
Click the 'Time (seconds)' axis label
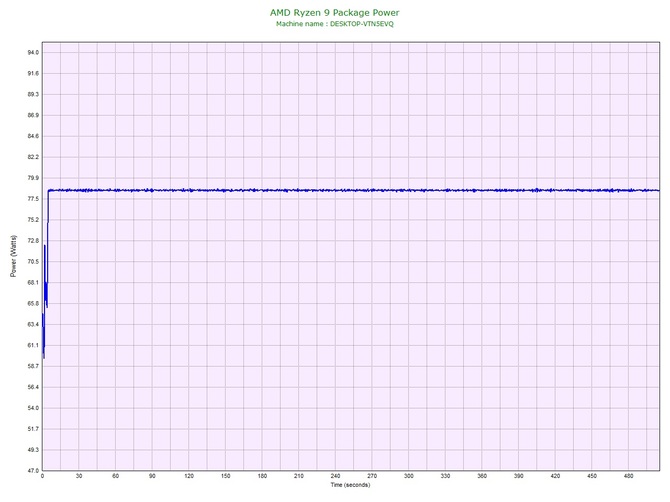coord(350,485)
